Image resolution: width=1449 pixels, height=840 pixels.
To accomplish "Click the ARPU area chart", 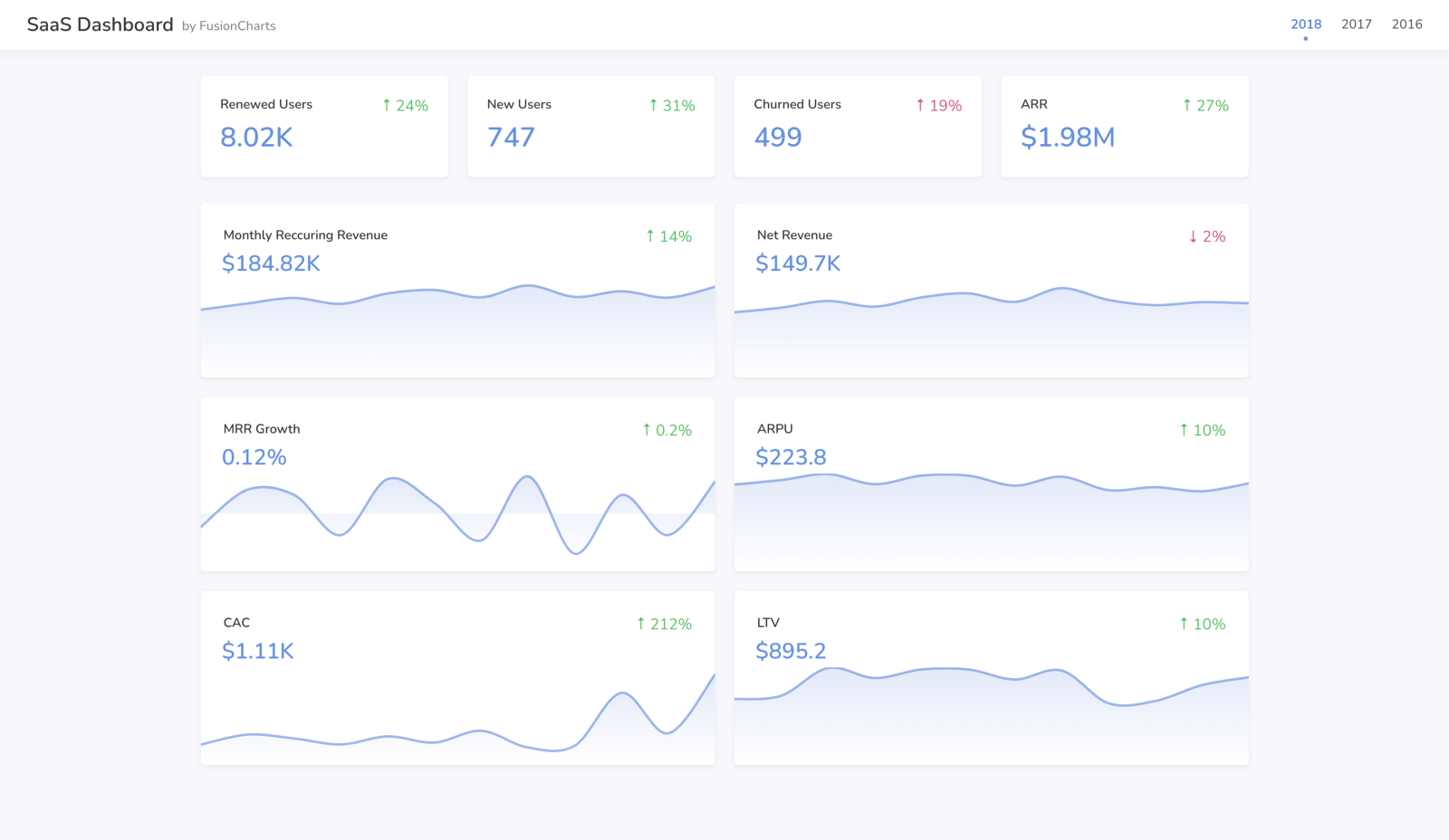I will pyautogui.click(x=991, y=522).
